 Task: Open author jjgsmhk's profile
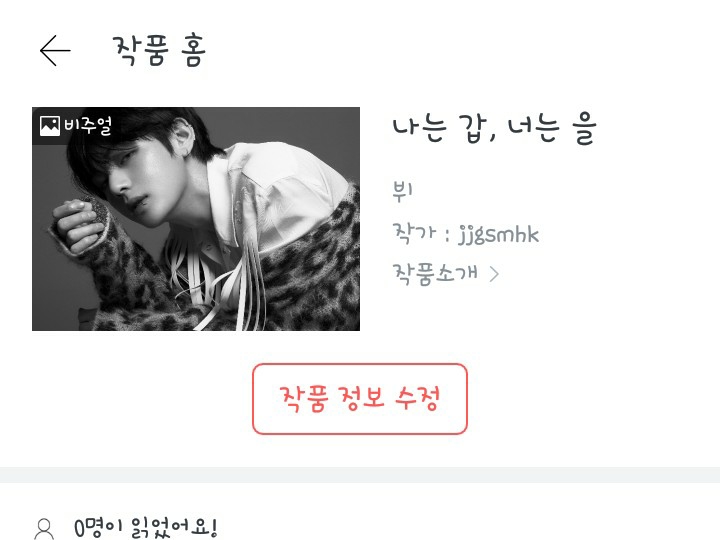(498, 235)
